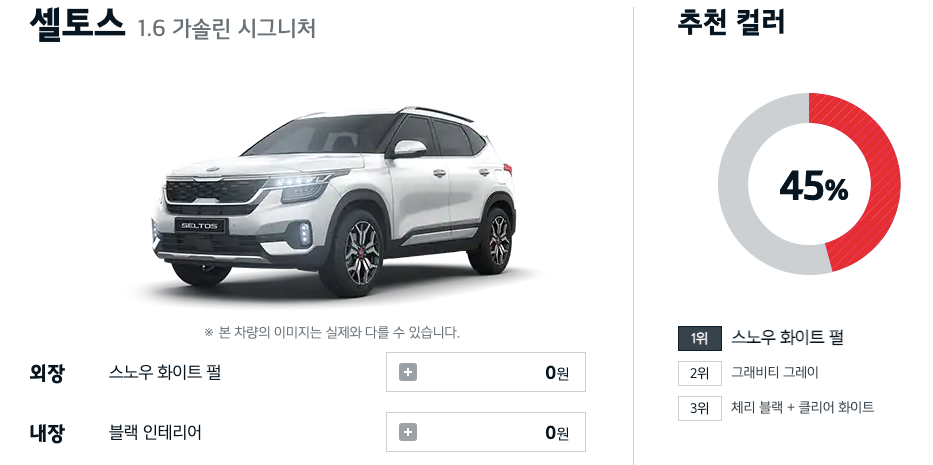This screenshot has width=933, height=465.
Task: Choose 스노우 화이트 펄 recommended color
Action: [x=787, y=338]
